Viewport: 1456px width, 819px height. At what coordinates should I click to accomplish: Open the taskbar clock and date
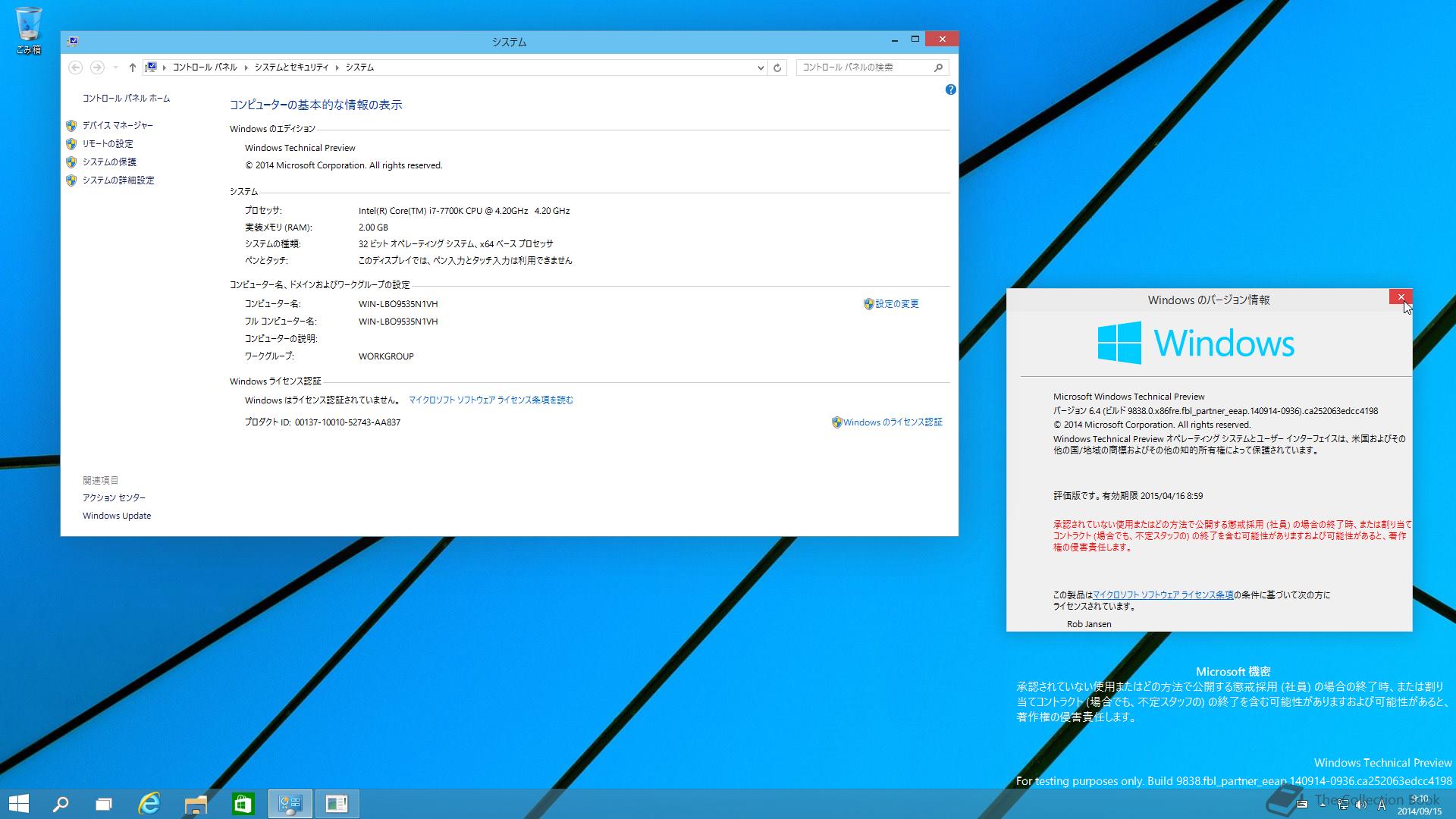click(1420, 805)
